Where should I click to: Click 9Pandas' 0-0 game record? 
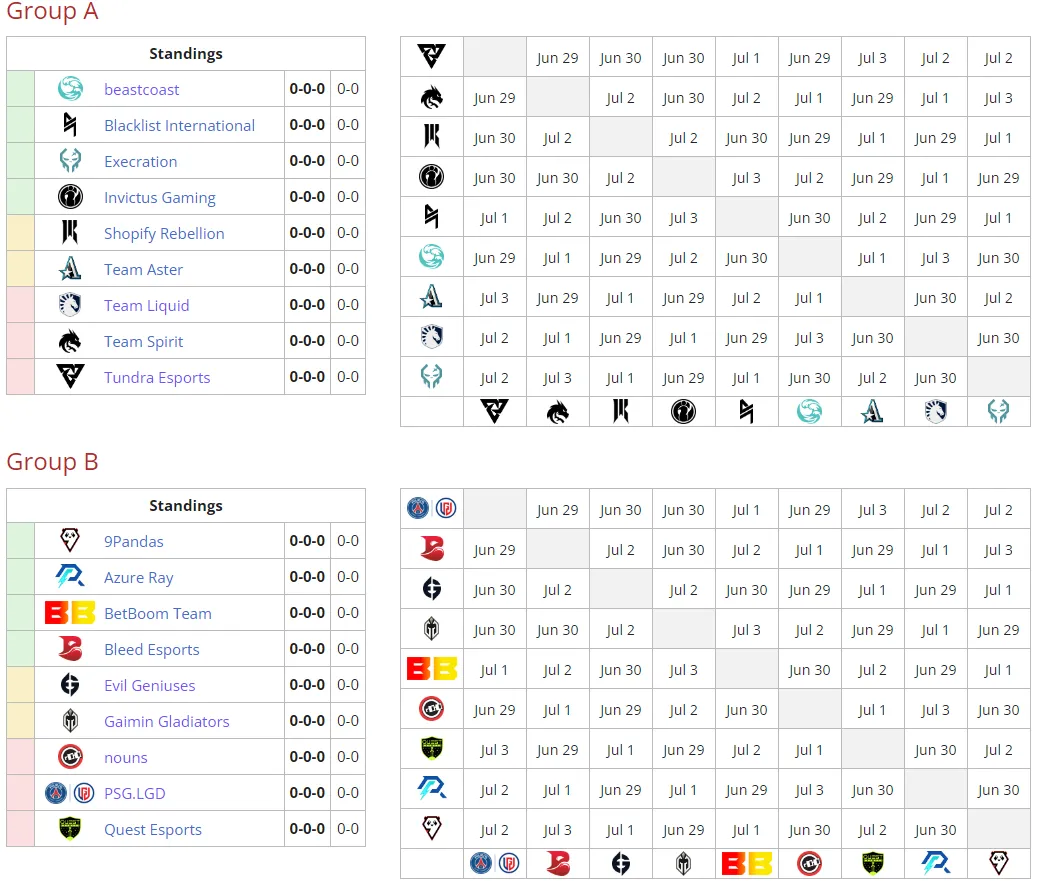pos(348,541)
